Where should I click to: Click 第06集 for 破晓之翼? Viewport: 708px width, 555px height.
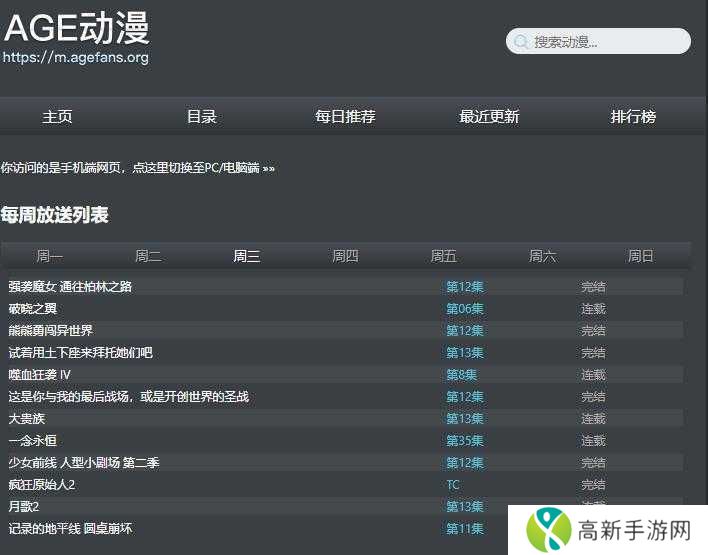(465, 309)
